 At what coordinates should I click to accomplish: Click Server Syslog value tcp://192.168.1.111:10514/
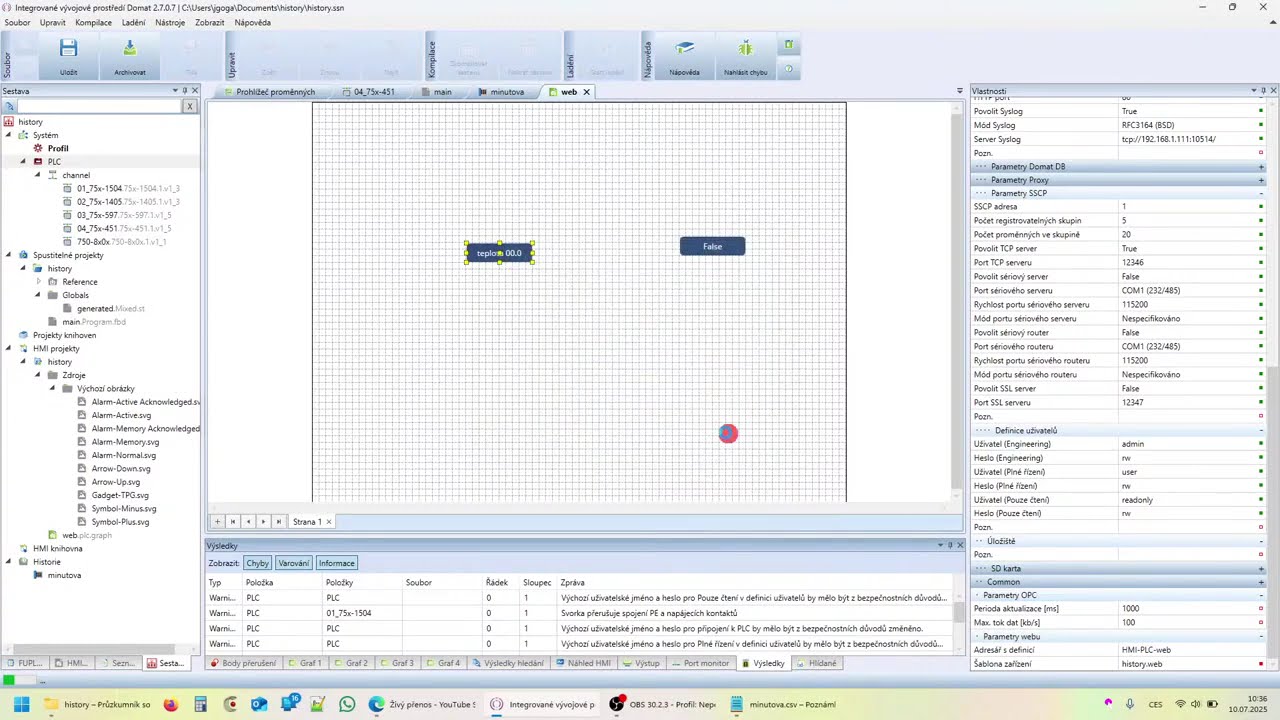1168,139
